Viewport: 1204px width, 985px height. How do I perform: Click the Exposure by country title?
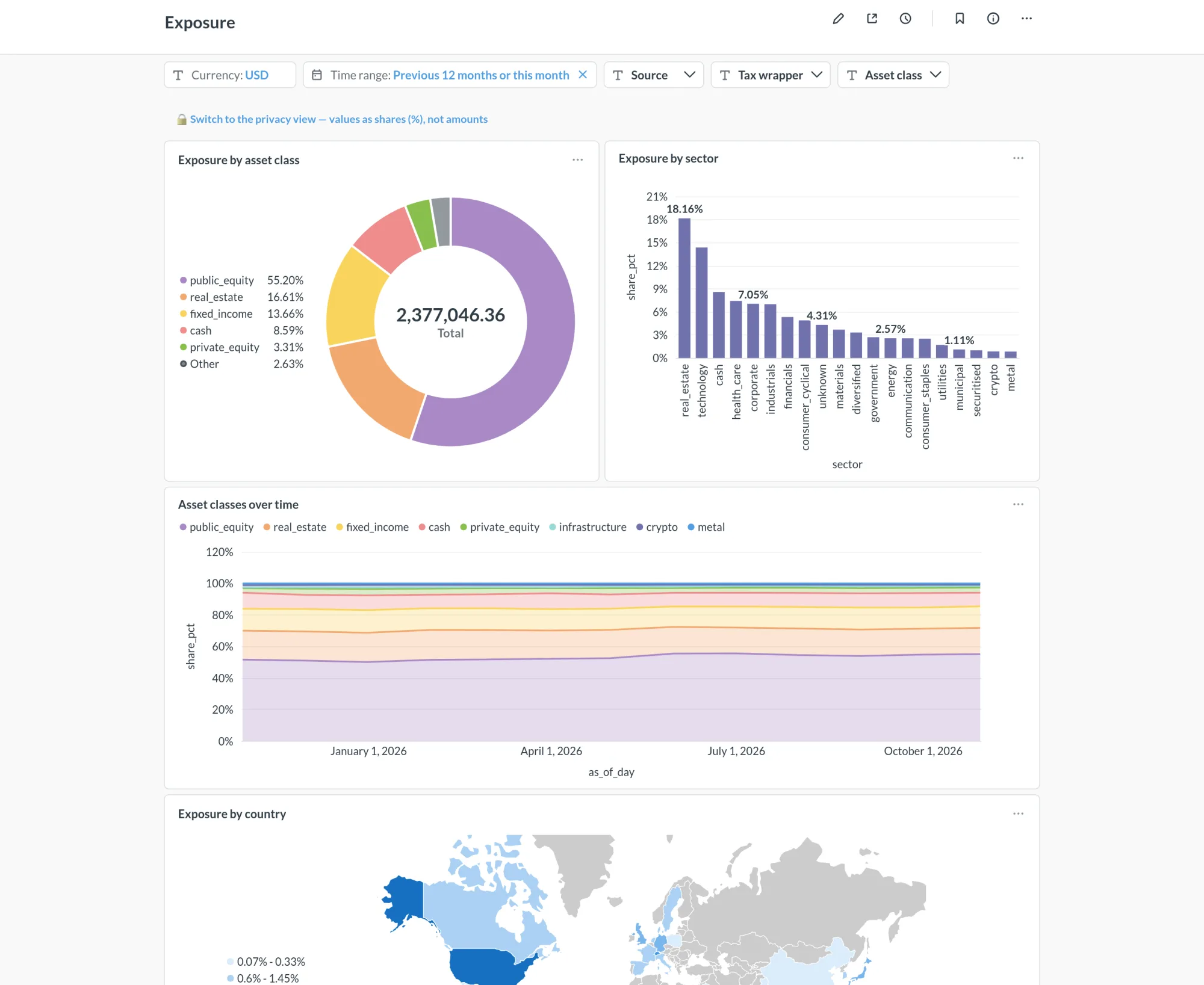(232, 814)
